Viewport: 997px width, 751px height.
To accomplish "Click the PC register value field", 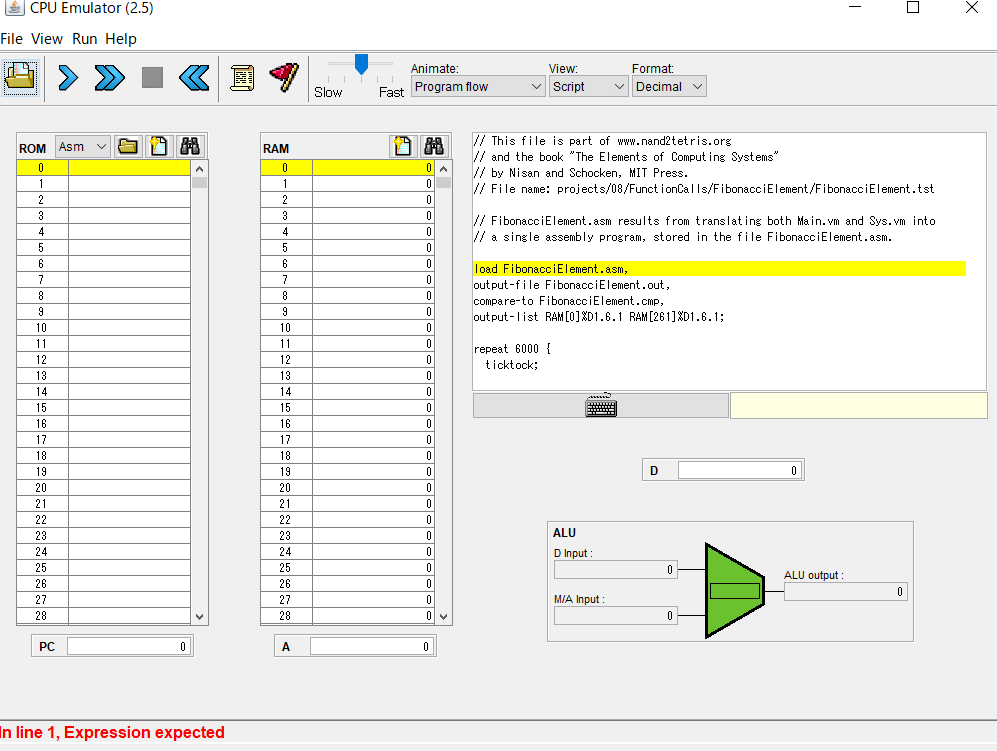I will pos(128,647).
